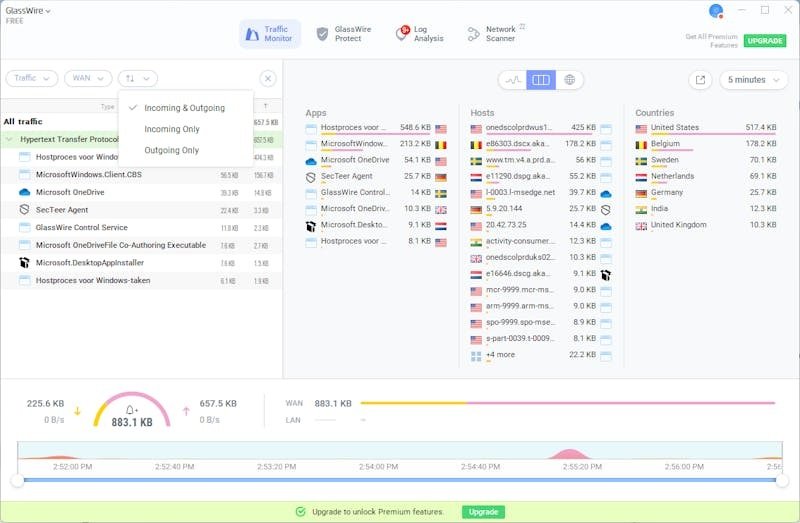Open the Traffic filter dropdown

coord(32,78)
